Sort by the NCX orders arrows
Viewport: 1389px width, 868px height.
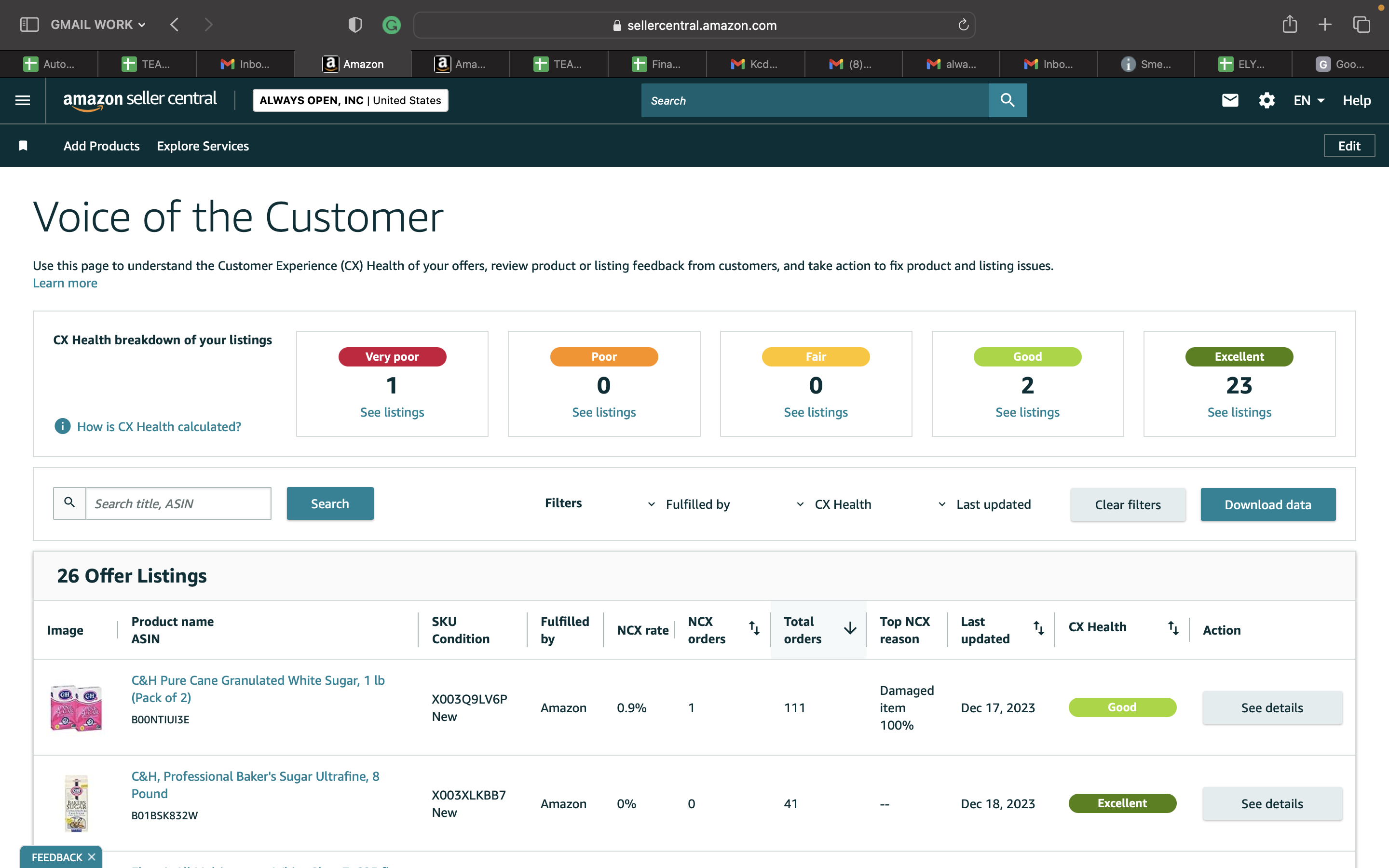[754, 629]
